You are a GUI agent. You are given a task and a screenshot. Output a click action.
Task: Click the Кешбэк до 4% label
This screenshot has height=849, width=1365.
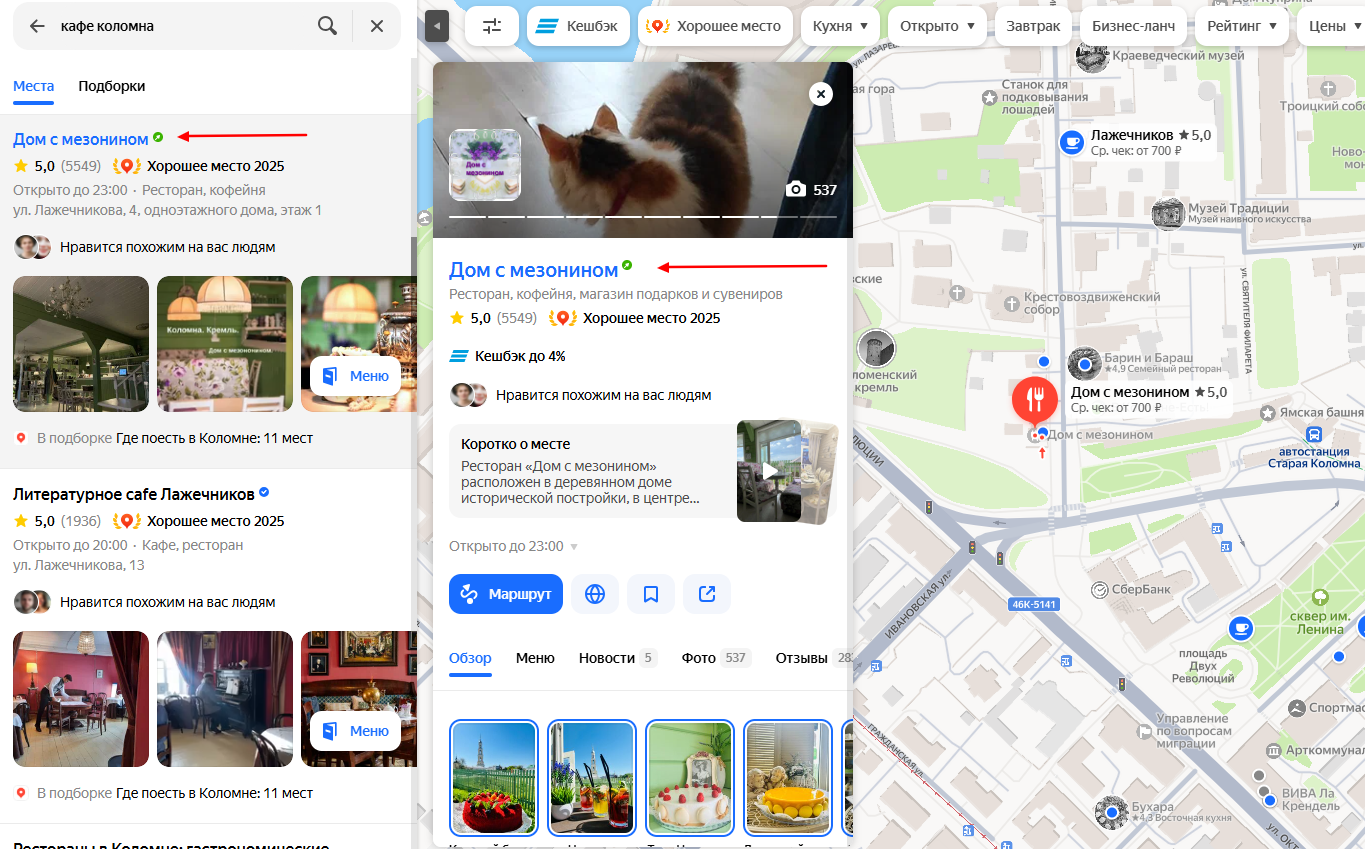tap(521, 356)
